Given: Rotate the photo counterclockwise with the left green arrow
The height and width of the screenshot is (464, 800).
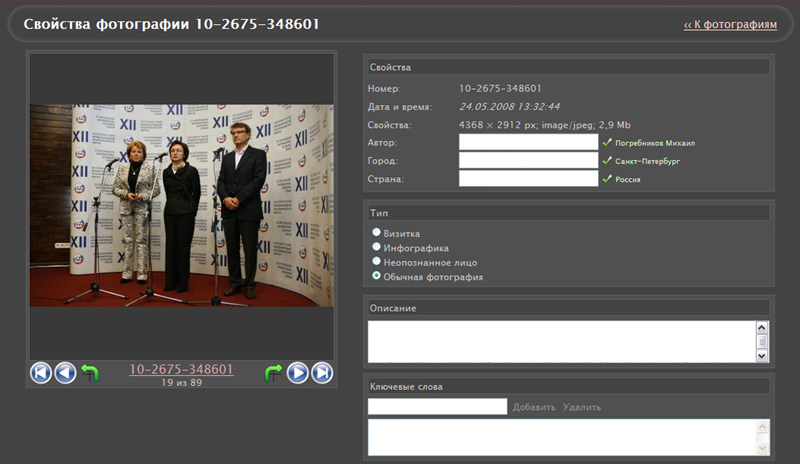Looking at the screenshot, I should 90,373.
